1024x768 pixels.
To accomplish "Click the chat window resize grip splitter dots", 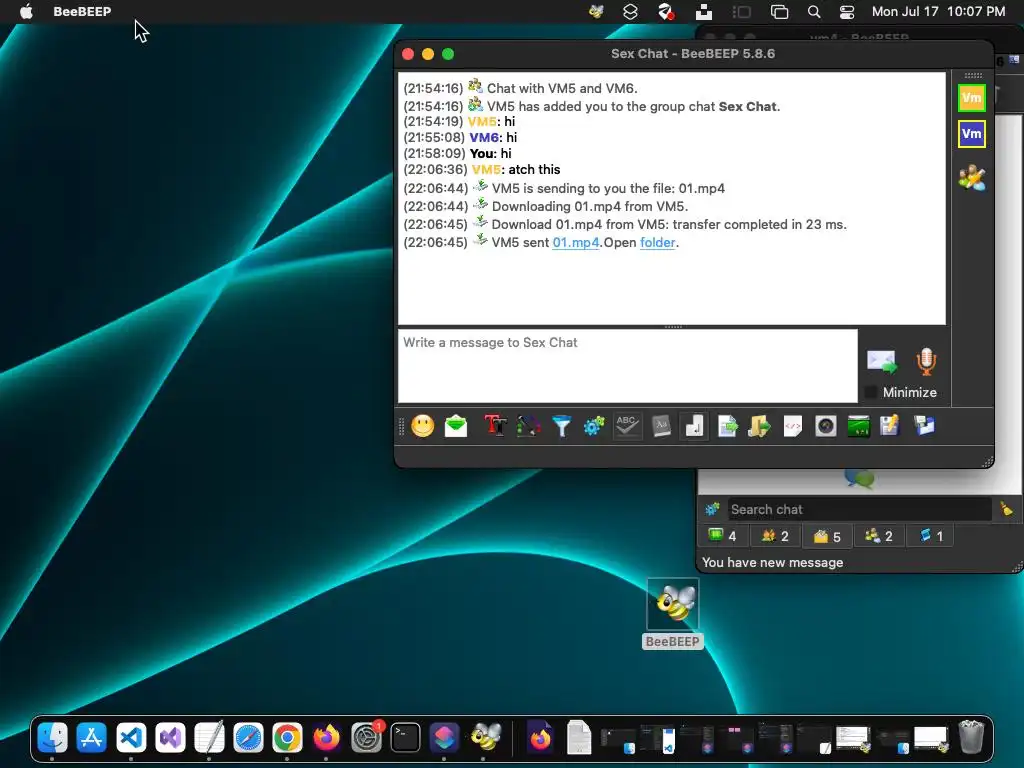I will (673, 327).
